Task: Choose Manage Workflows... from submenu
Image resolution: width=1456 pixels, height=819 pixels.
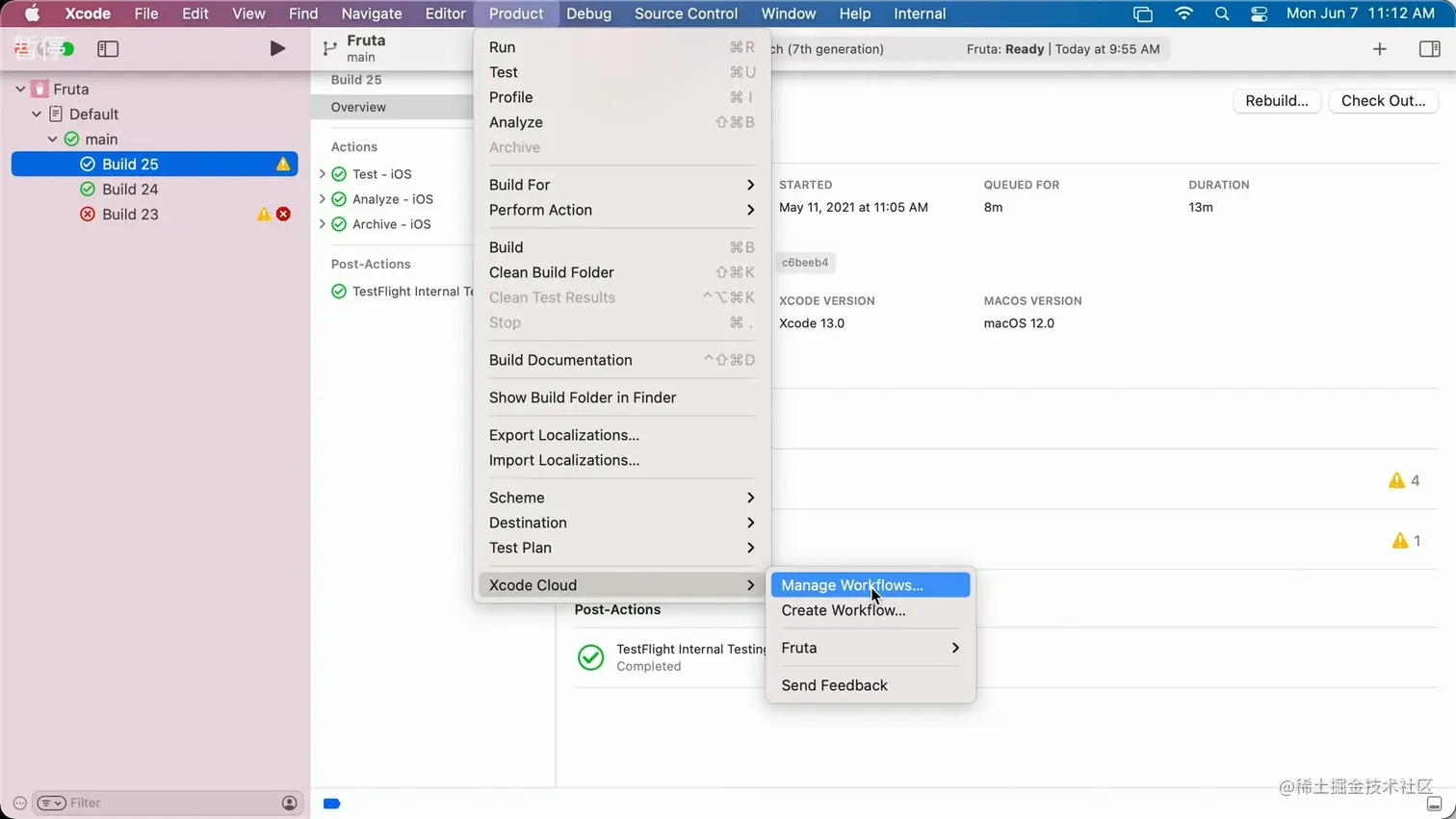Action: [x=871, y=585]
